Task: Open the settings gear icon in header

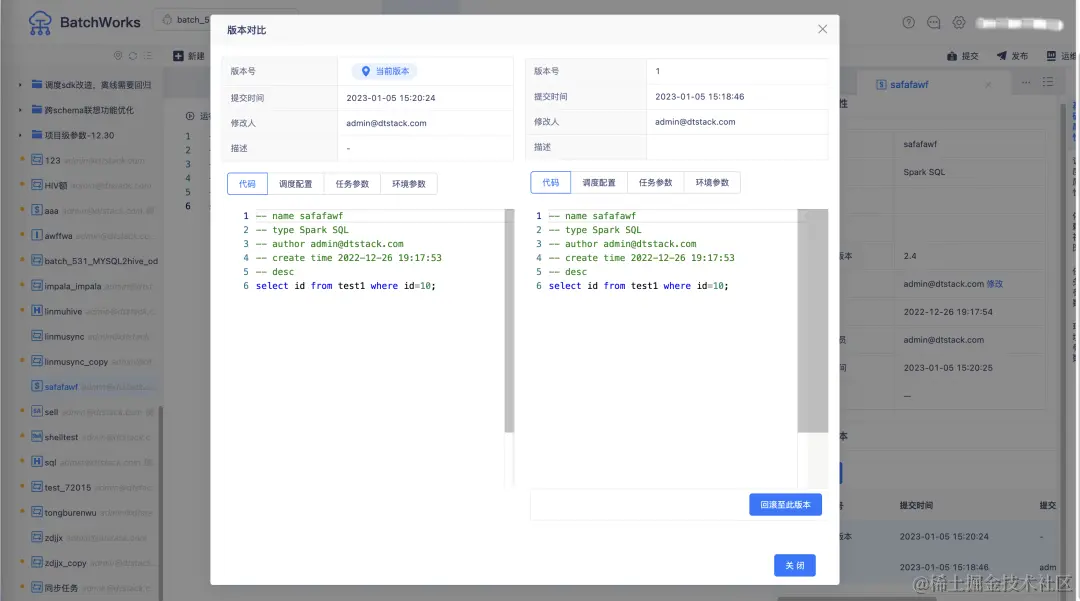Action: [959, 22]
